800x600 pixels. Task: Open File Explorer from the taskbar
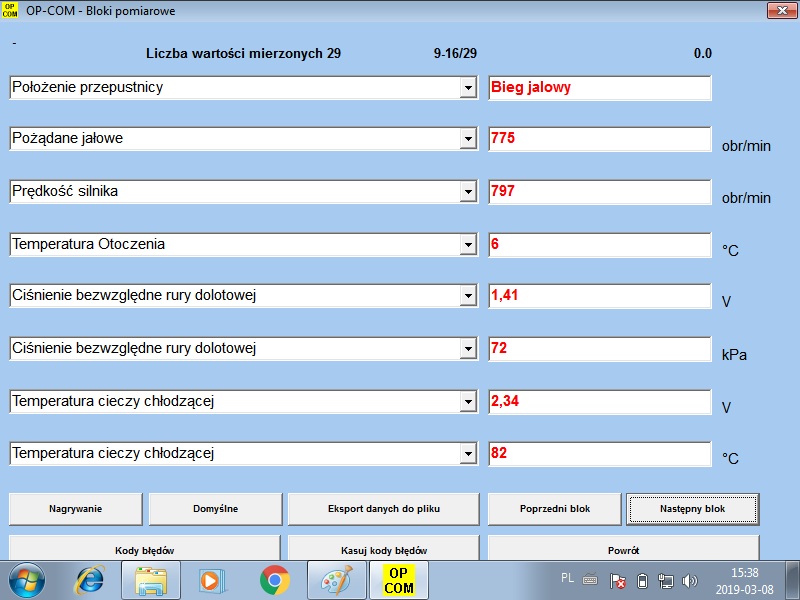pyautogui.click(x=152, y=580)
